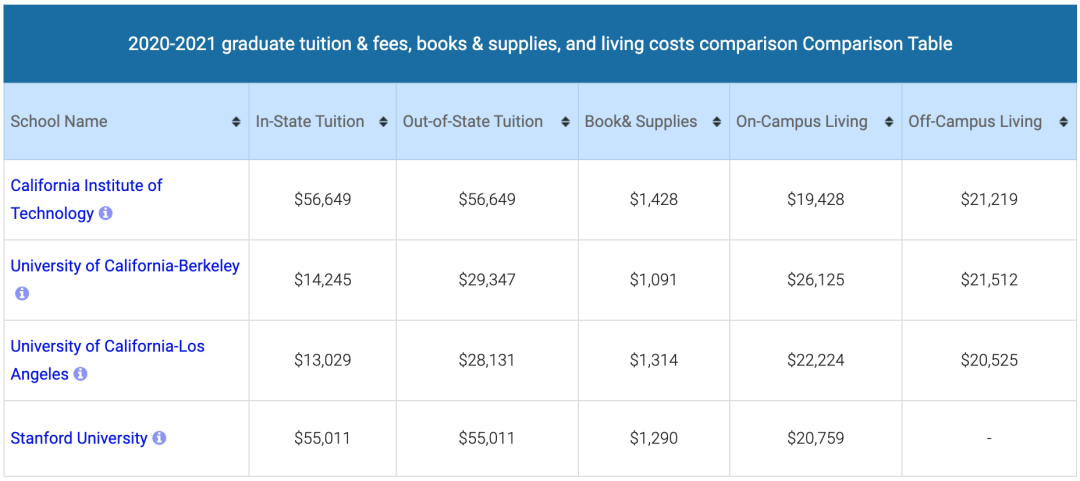Sort by On-Campus Living arrows
Screen dimensions: 1080x481
click(889, 122)
